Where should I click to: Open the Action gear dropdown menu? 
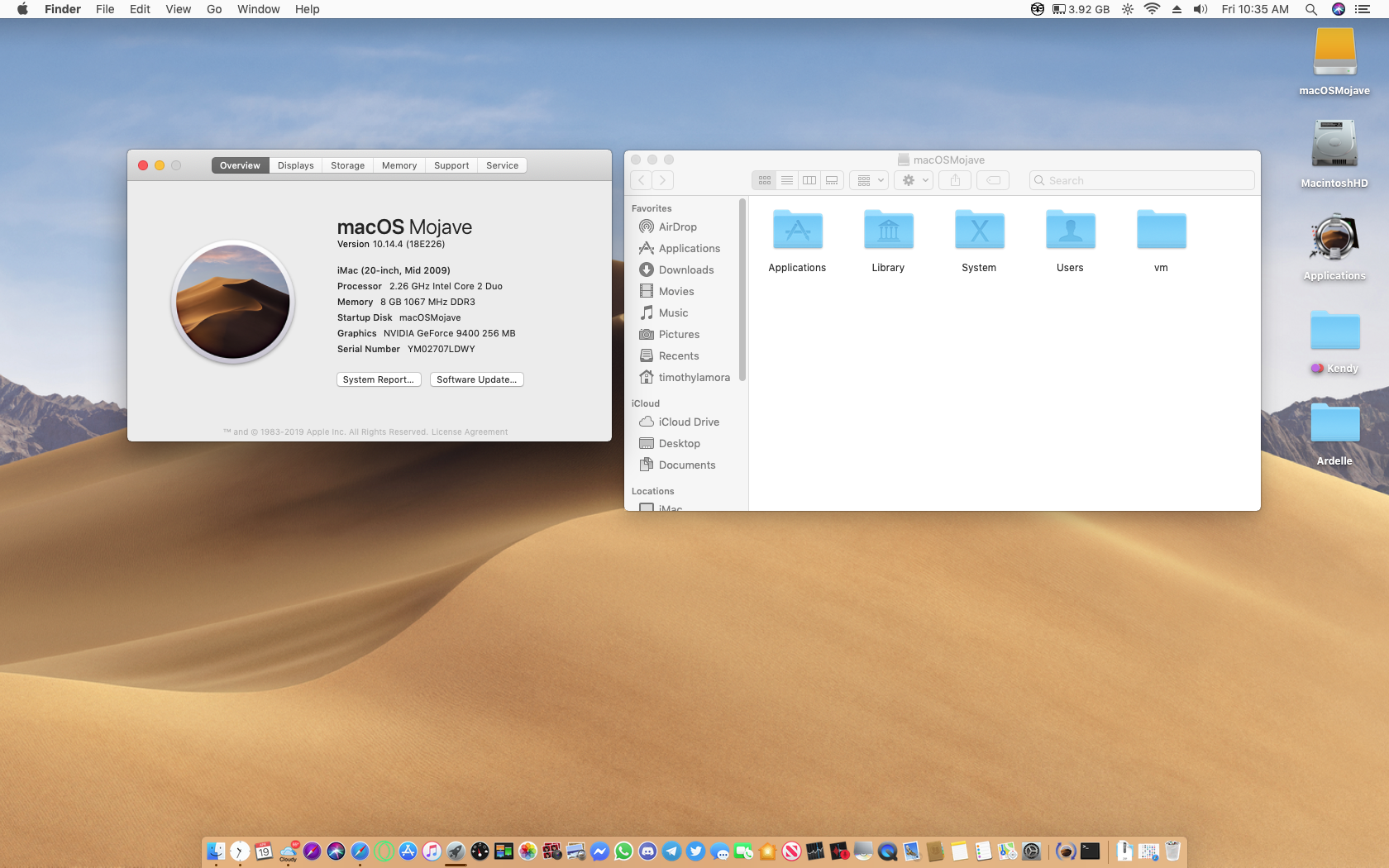click(914, 180)
